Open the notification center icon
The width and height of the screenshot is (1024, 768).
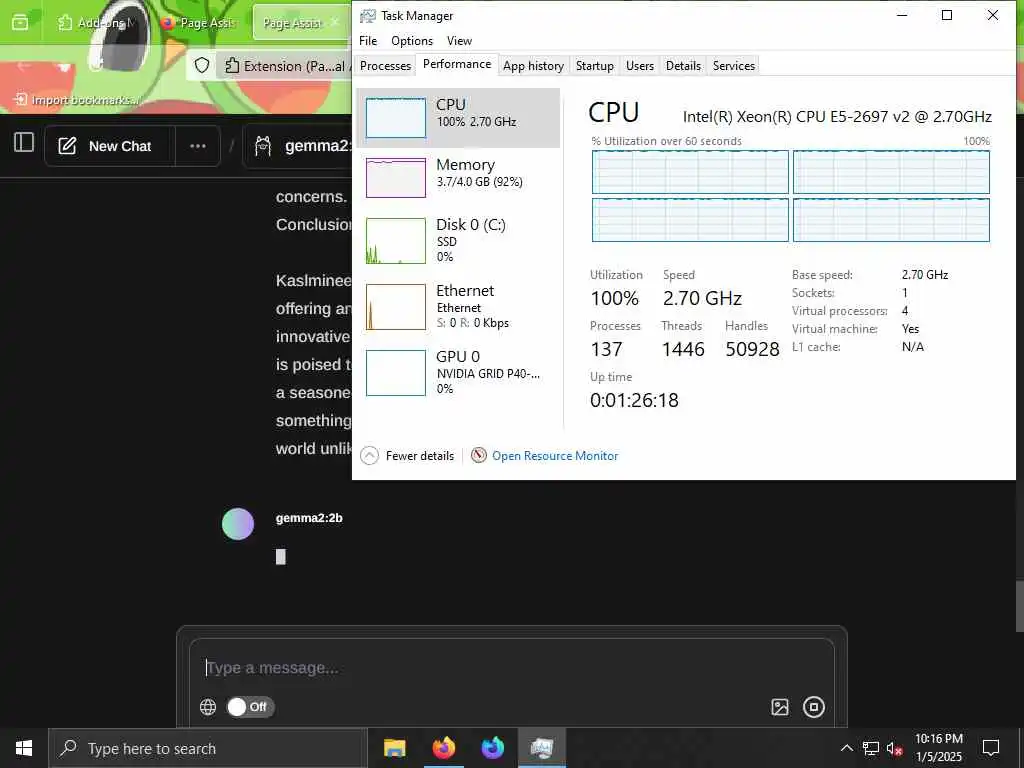(991, 748)
